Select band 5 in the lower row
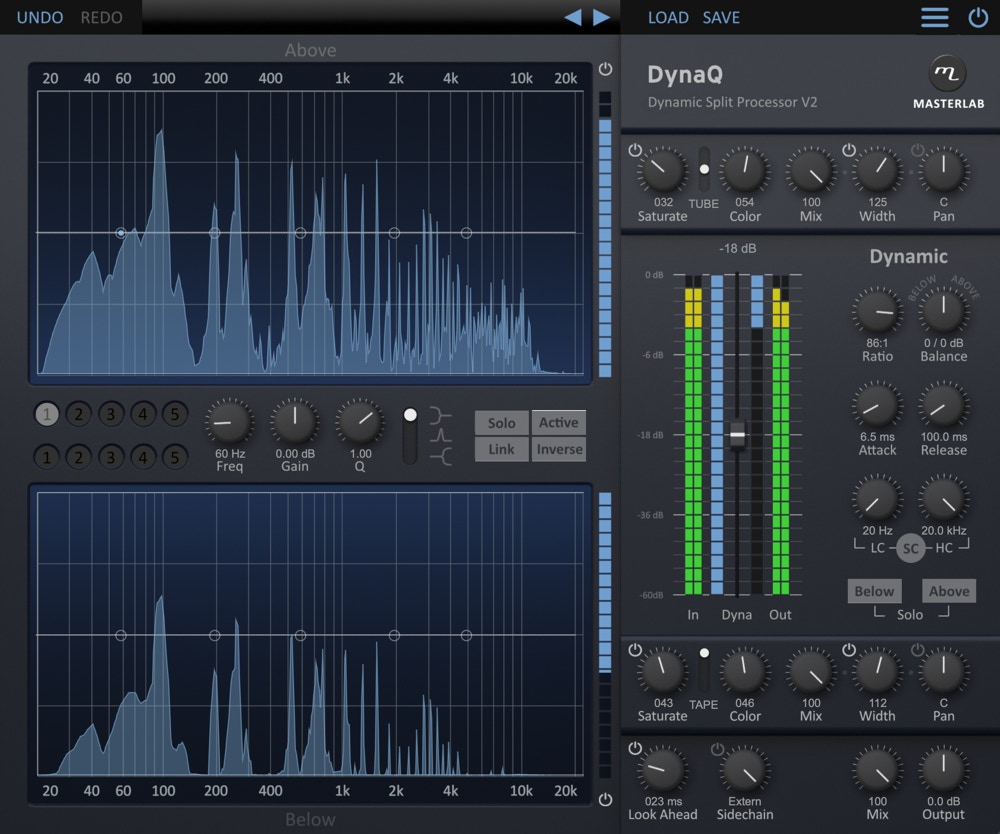The height and width of the screenshot is (834, 1000). coord(175,458)
